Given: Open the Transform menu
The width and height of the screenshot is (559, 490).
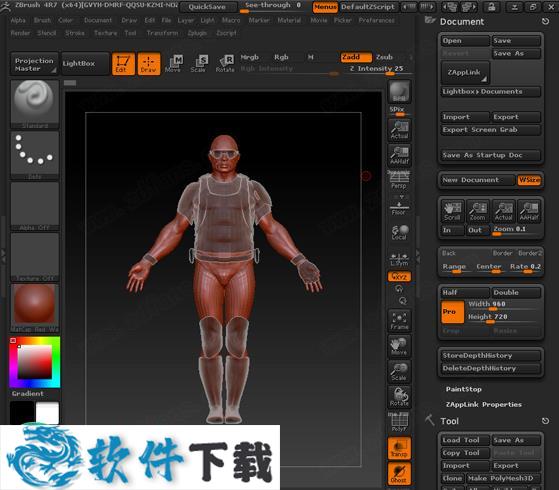Looking at the screenshot, I should click(x=162, y=33).
